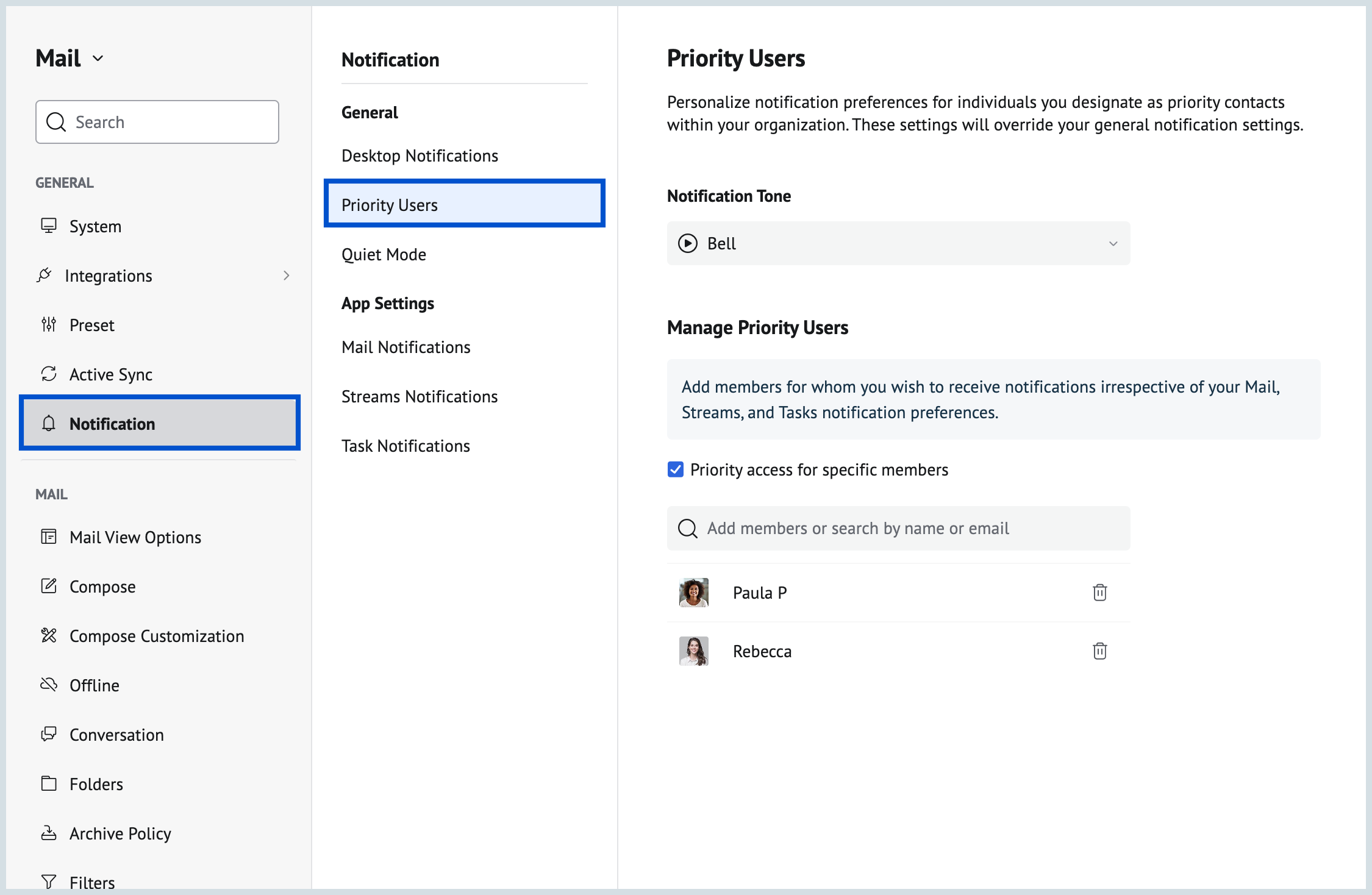
Task: Click the Preset sliders icon
Action: (49, 325)
